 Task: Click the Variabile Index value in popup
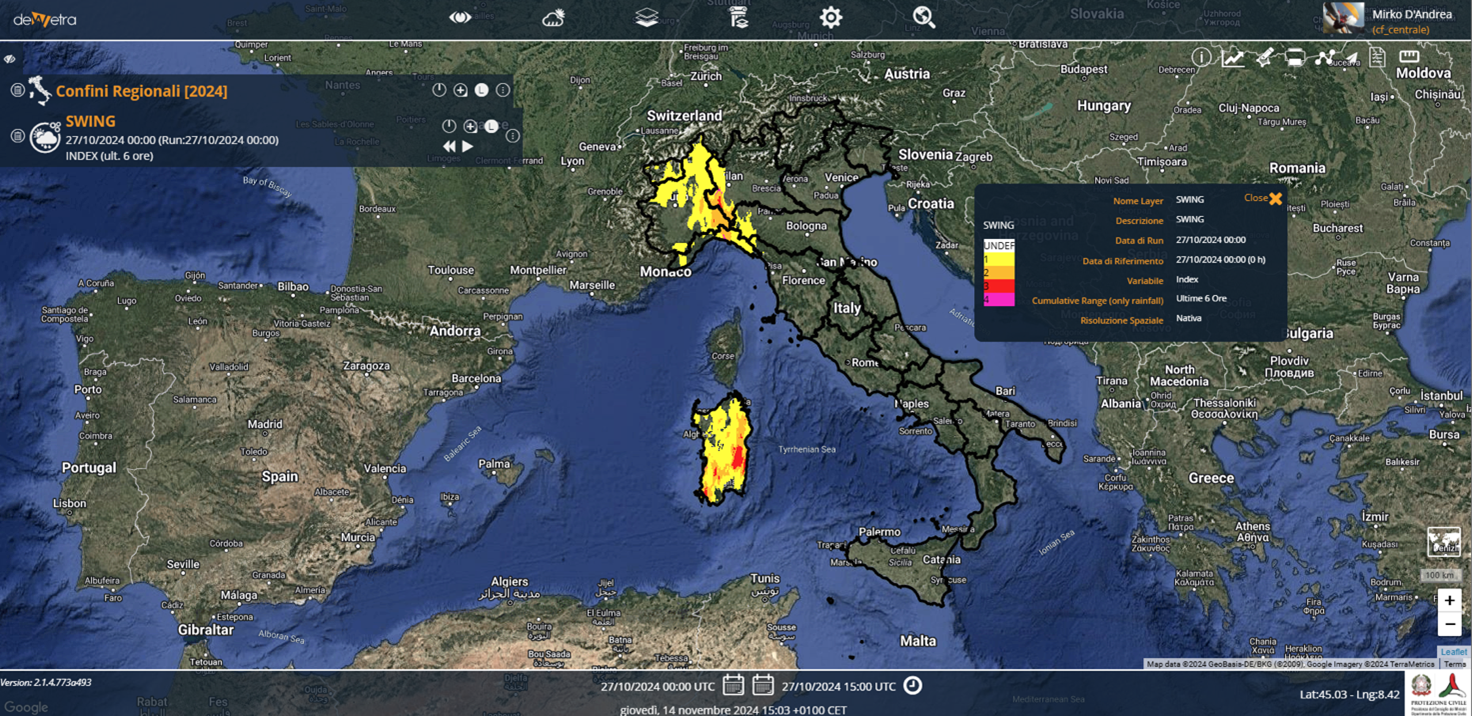click(x=1187, y=280)
